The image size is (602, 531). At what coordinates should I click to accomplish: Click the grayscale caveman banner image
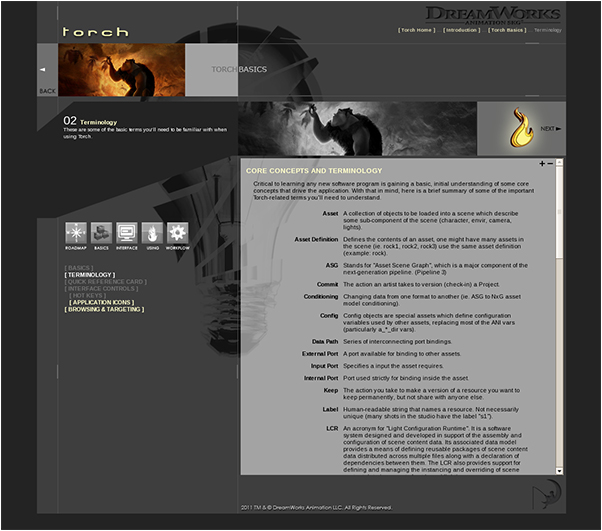click(x=357, y=128)
